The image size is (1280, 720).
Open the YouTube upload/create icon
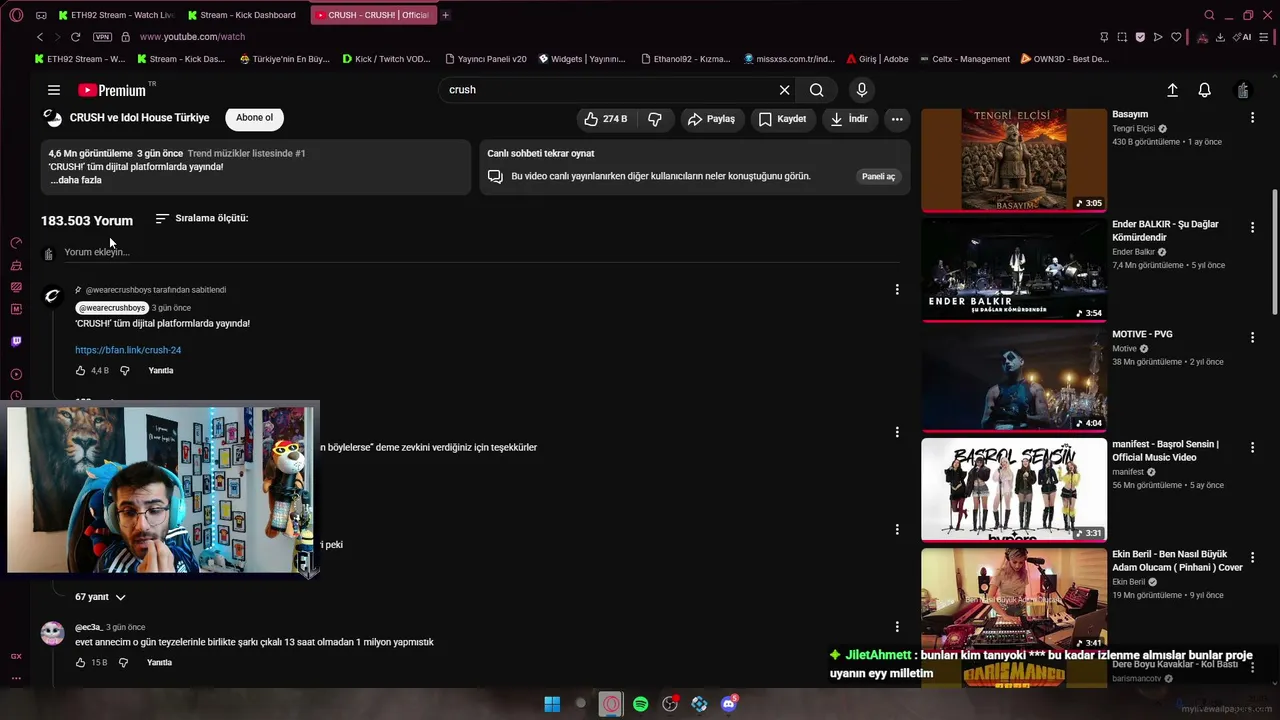[x=1172, y=90]
